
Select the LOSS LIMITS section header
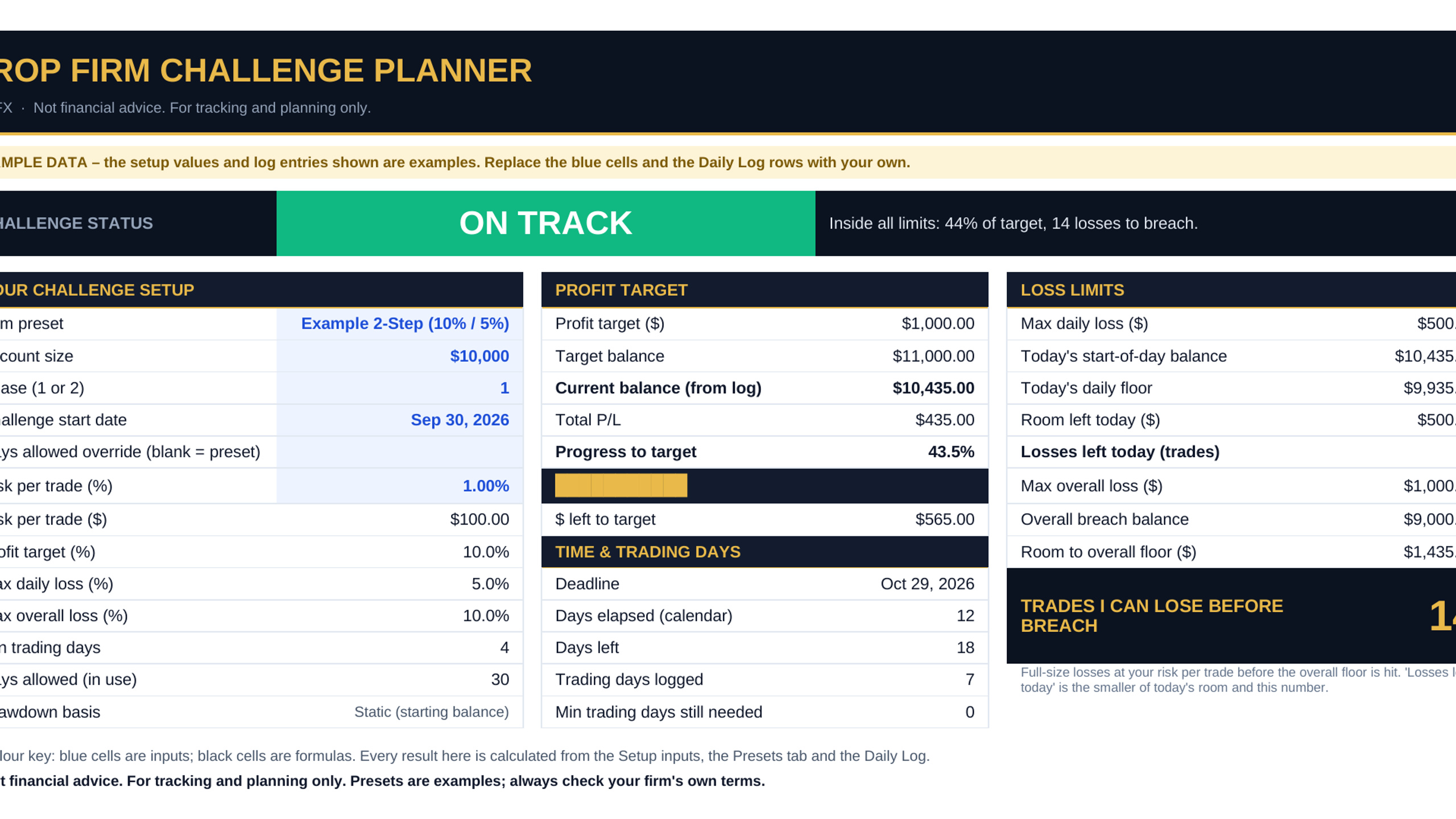1231,290
